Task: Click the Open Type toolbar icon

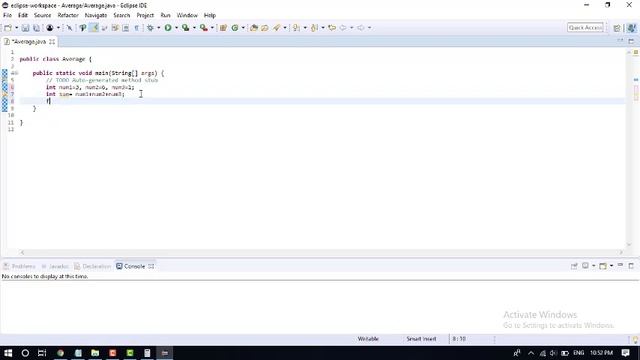Action: [254, 28]
